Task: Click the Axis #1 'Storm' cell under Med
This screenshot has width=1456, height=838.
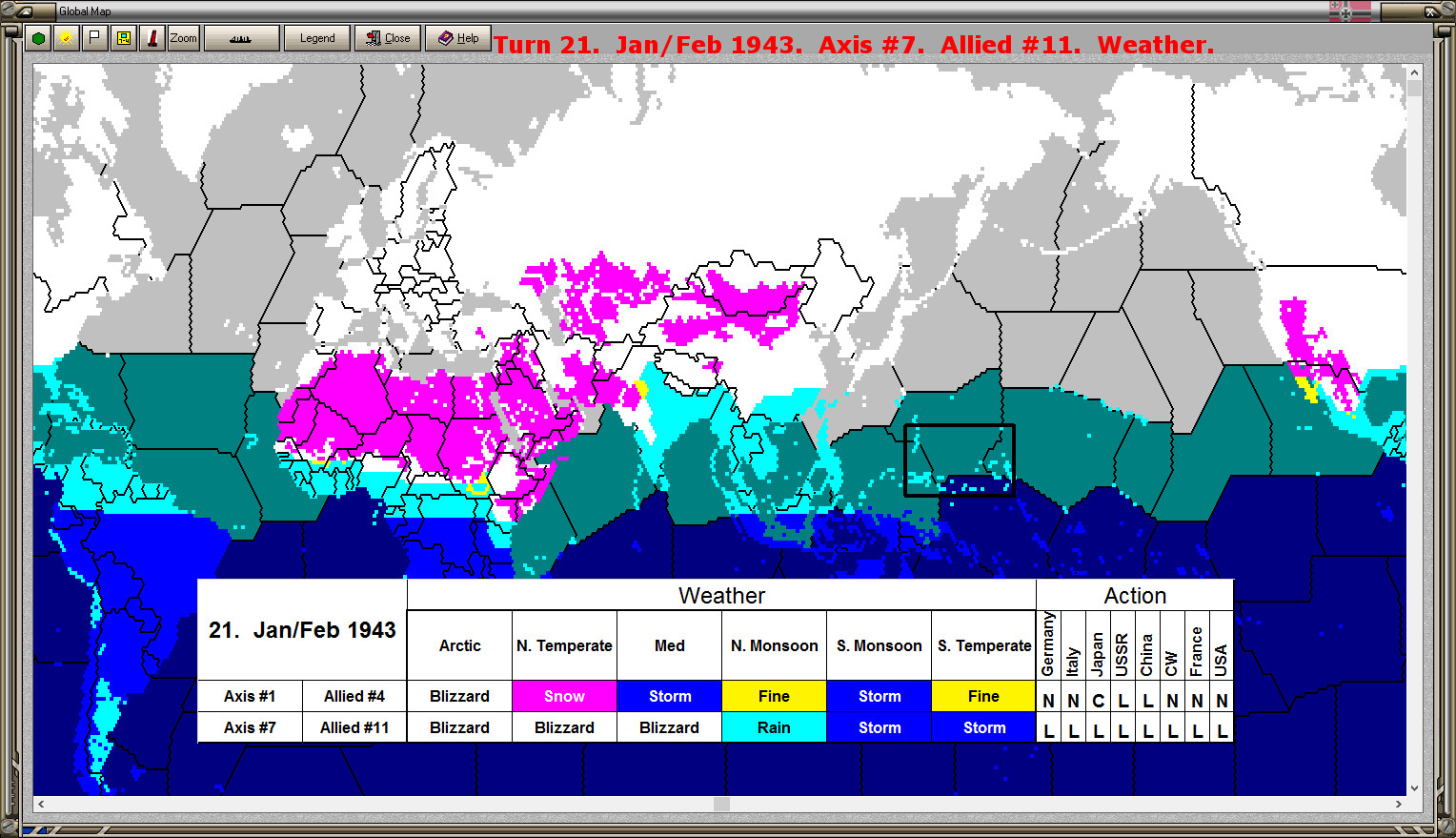Action: pyautogui.click(x=669, y=696)
